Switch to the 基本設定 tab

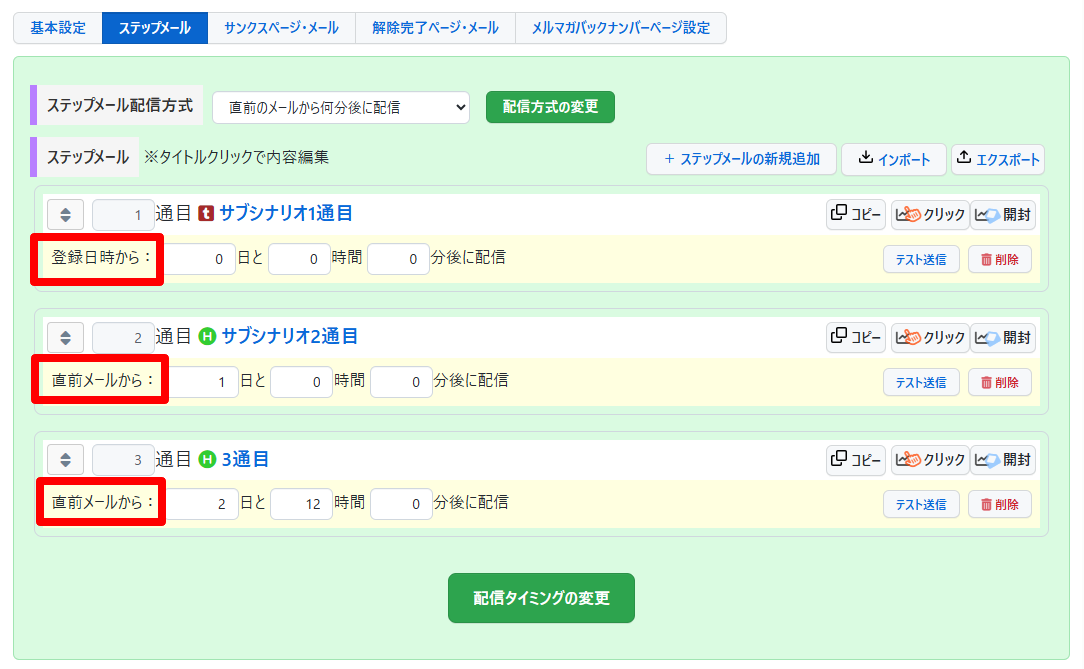coord(58,28)
